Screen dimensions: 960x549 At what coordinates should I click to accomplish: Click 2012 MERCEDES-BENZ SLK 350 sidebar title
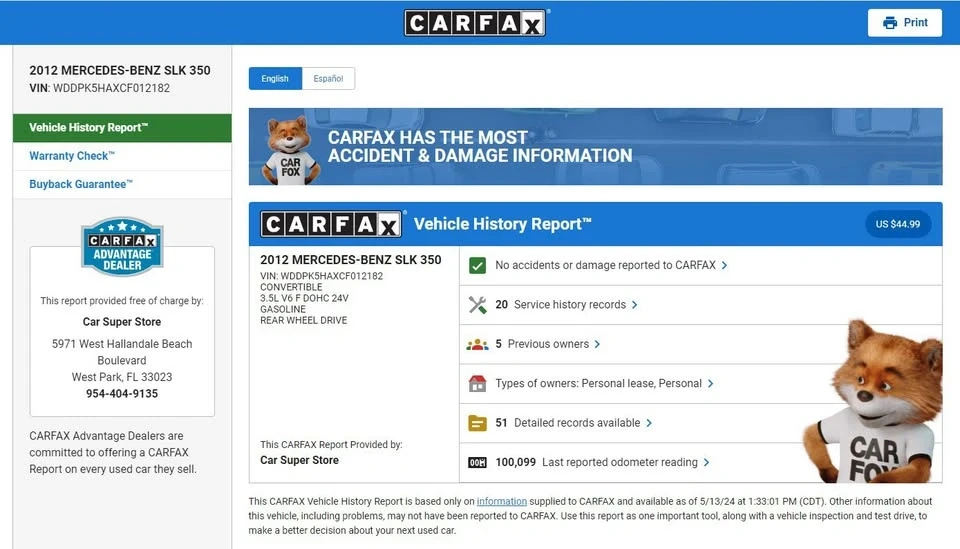[120, 70]
